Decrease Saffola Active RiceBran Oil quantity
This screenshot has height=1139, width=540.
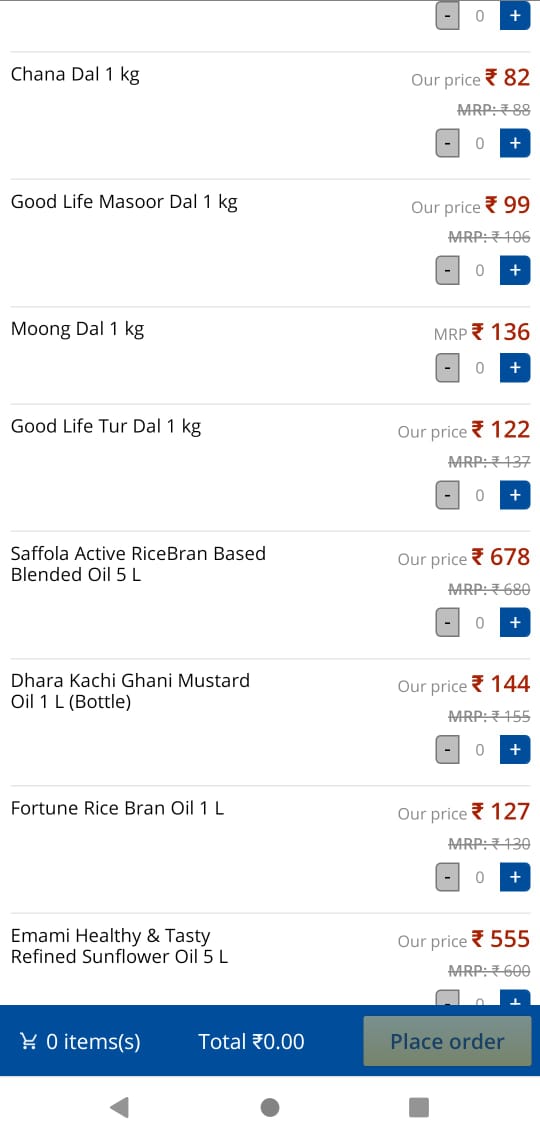447,622
